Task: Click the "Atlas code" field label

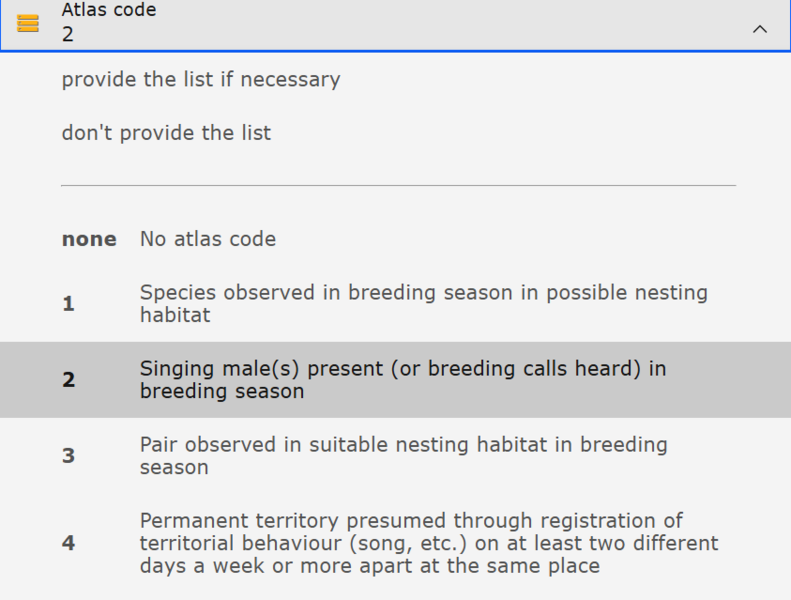Action: point(108,11)
